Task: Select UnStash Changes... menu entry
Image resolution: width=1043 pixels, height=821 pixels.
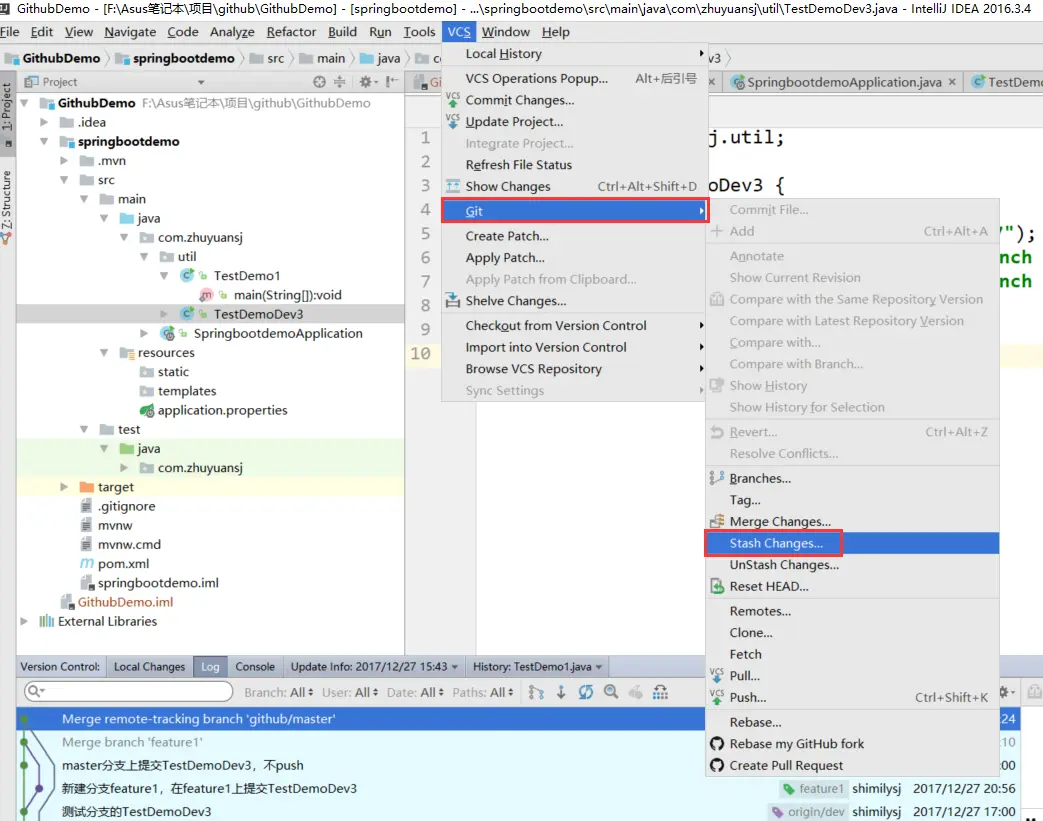Action: (x=852, y=565)
